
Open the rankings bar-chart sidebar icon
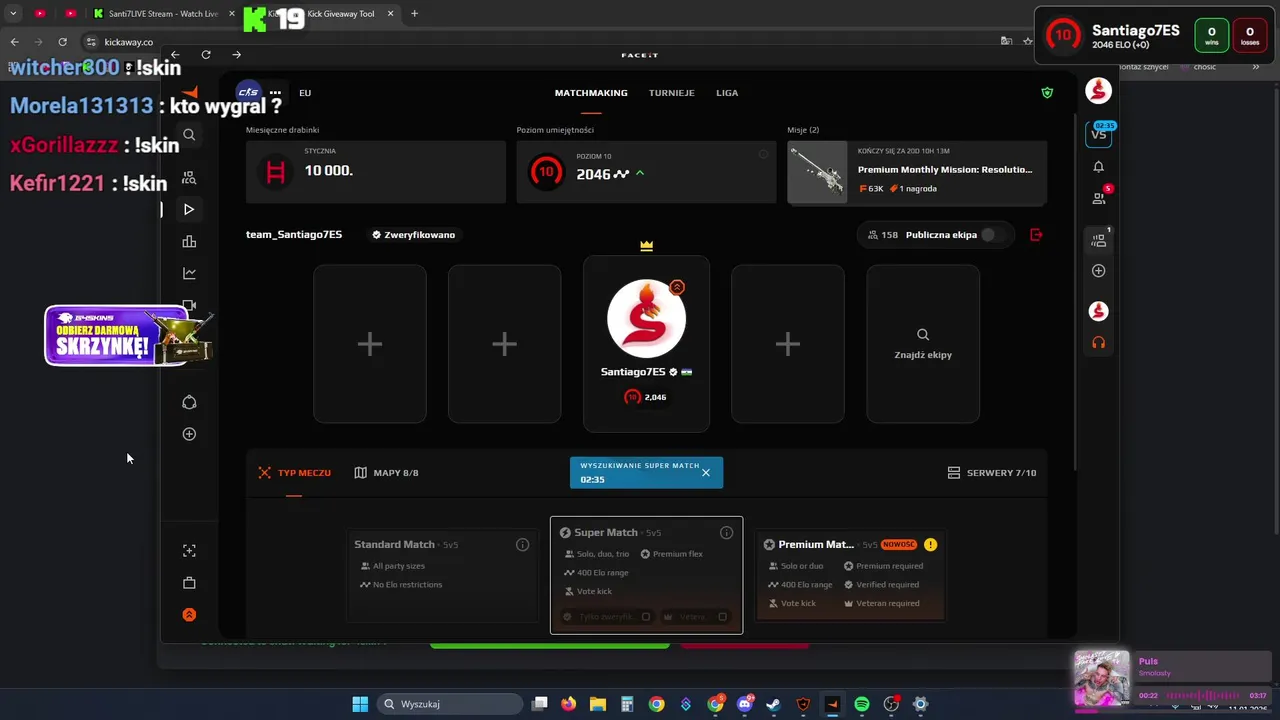click(x=189, y=241)
